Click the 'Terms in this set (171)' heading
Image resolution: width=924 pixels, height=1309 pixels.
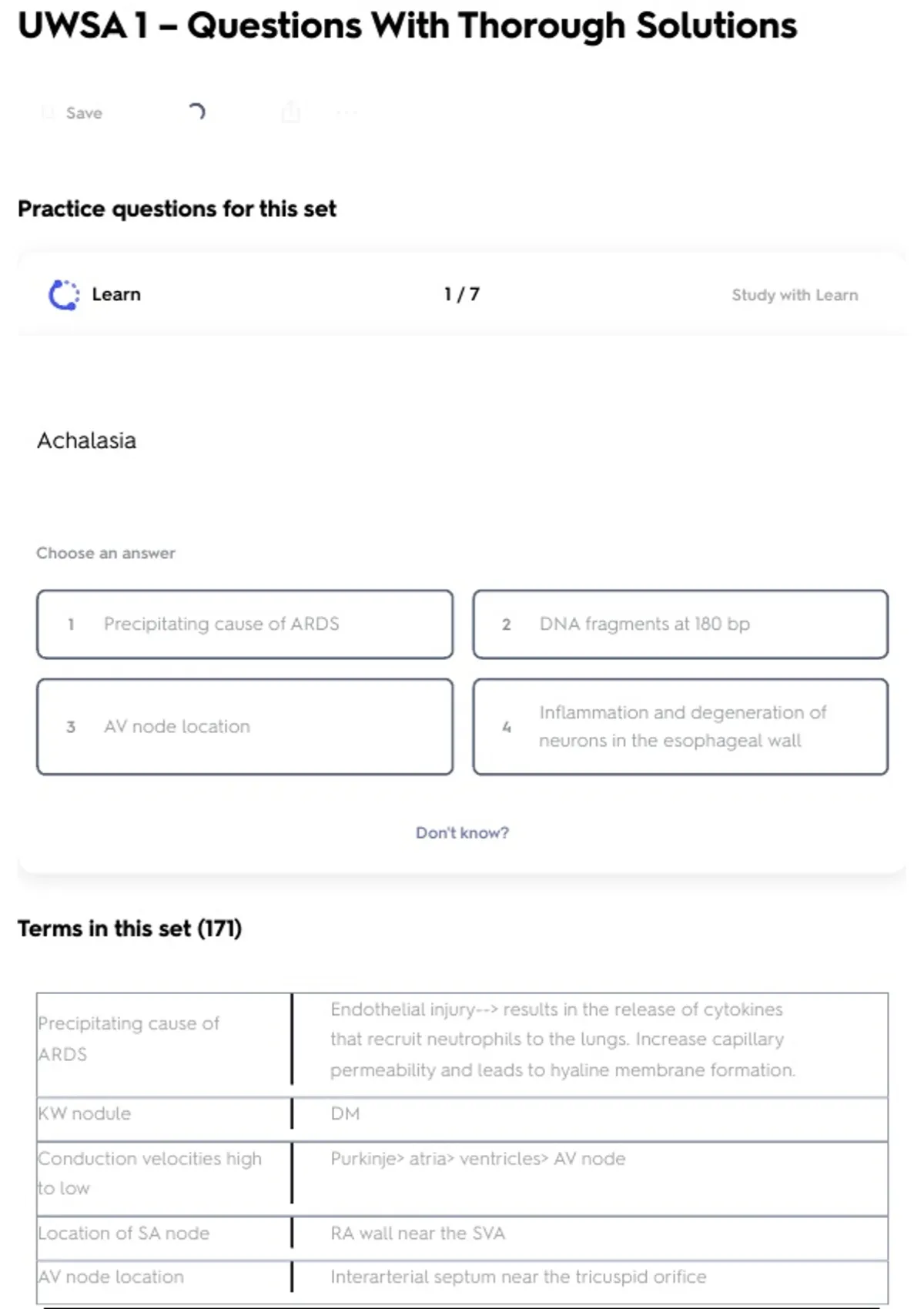tap(130, 929)
